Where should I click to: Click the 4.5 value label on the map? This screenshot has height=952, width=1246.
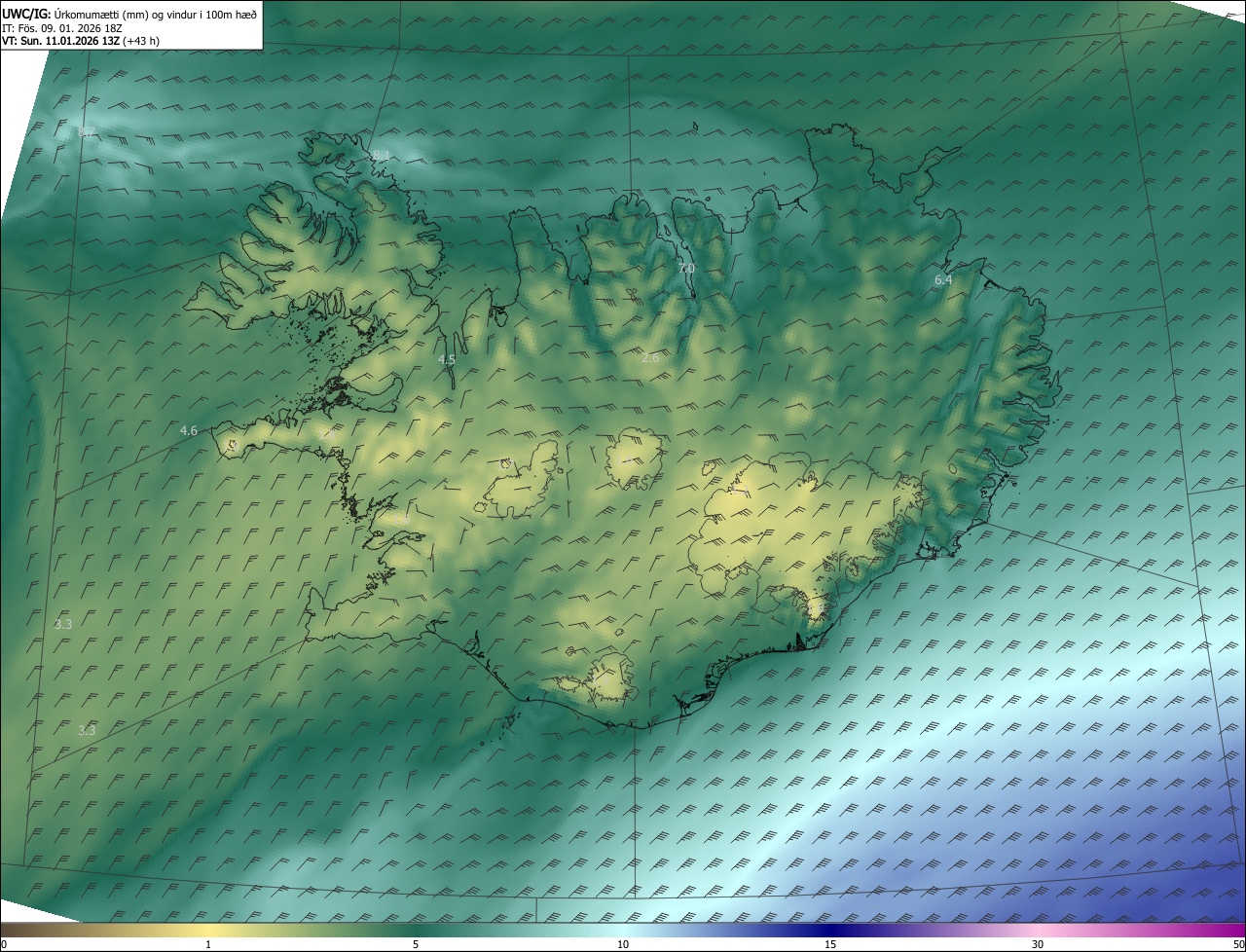pos(447,359)
